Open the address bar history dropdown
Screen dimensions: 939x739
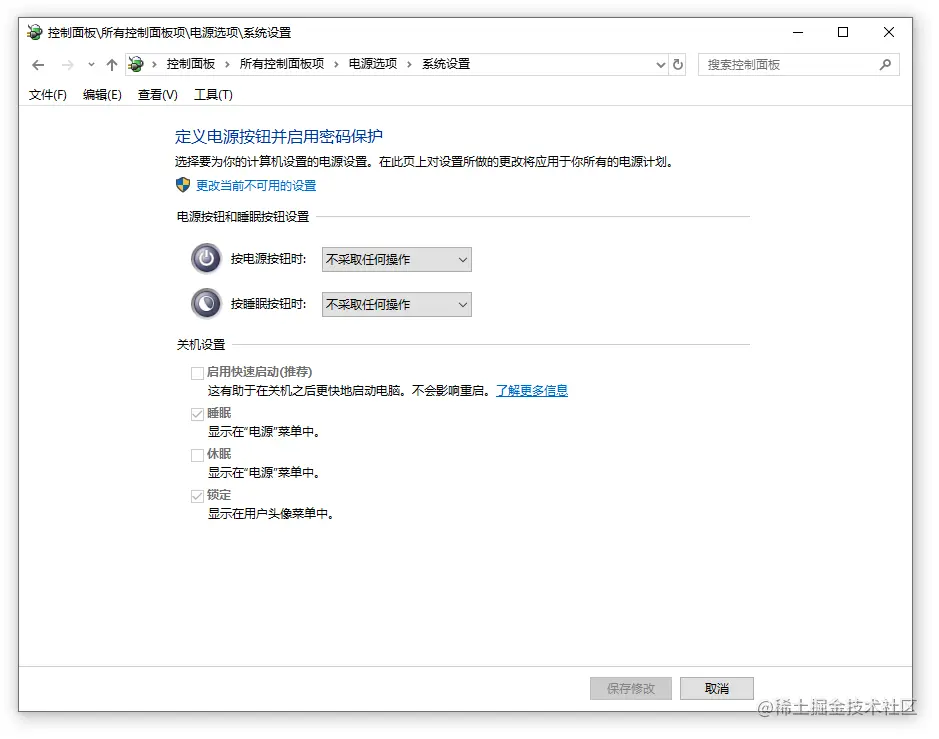(x=659, y=64)
